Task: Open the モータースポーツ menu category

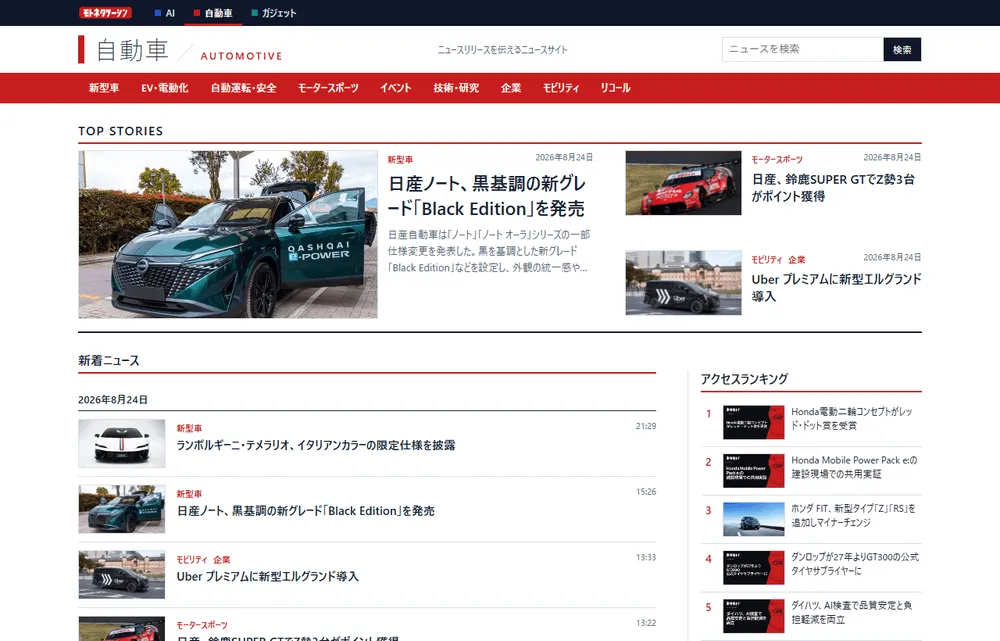Action: click(328, 88)
